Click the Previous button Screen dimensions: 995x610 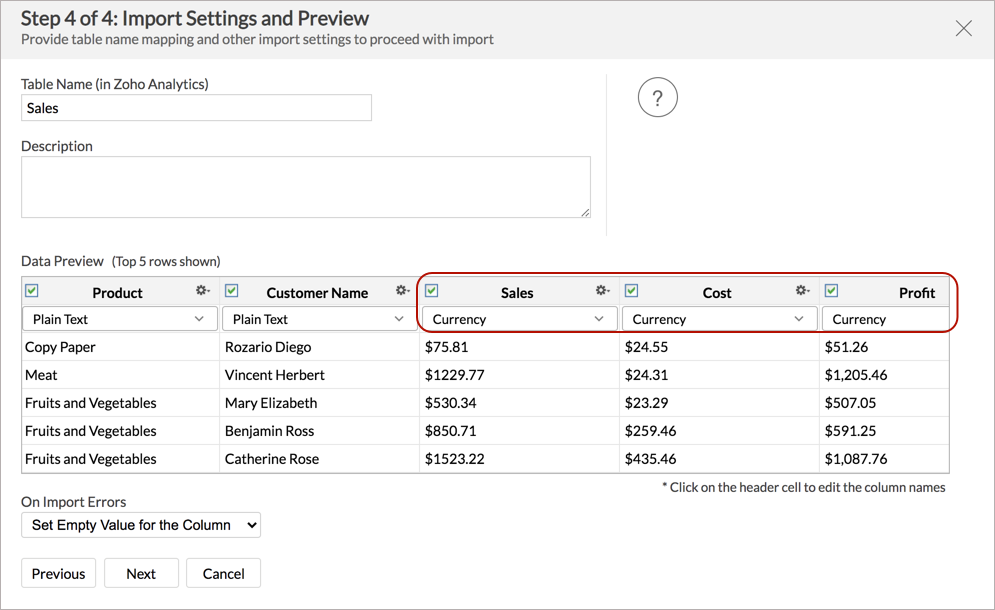tap(58, 573)
